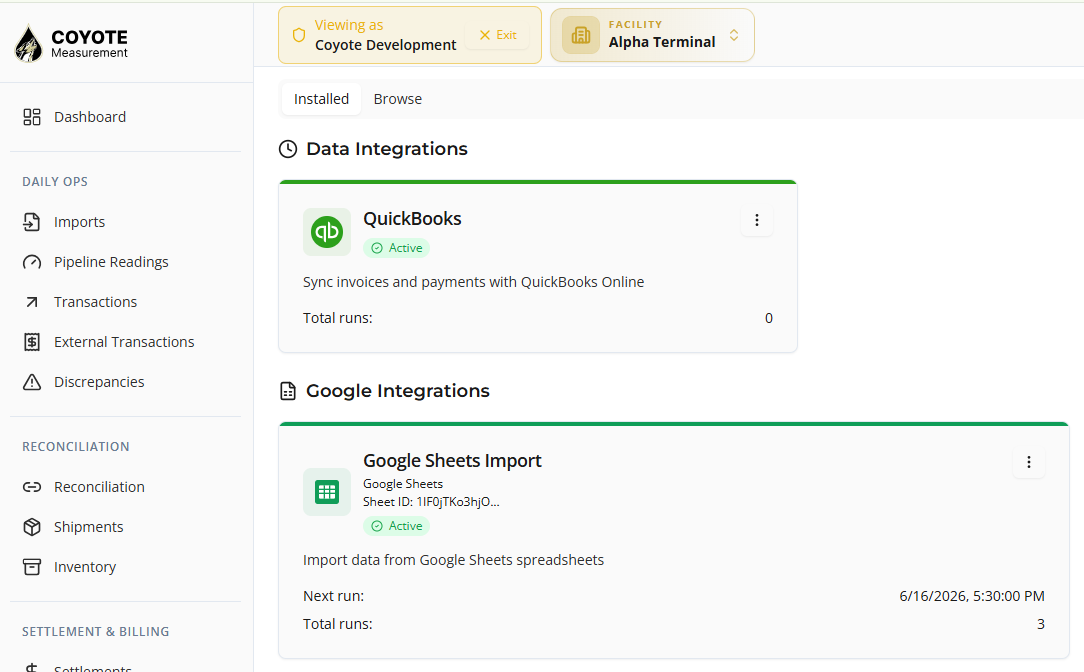Click the Inventory archive icon
Viewport: 1084px width, 672px height.
[x=32, y=567]
